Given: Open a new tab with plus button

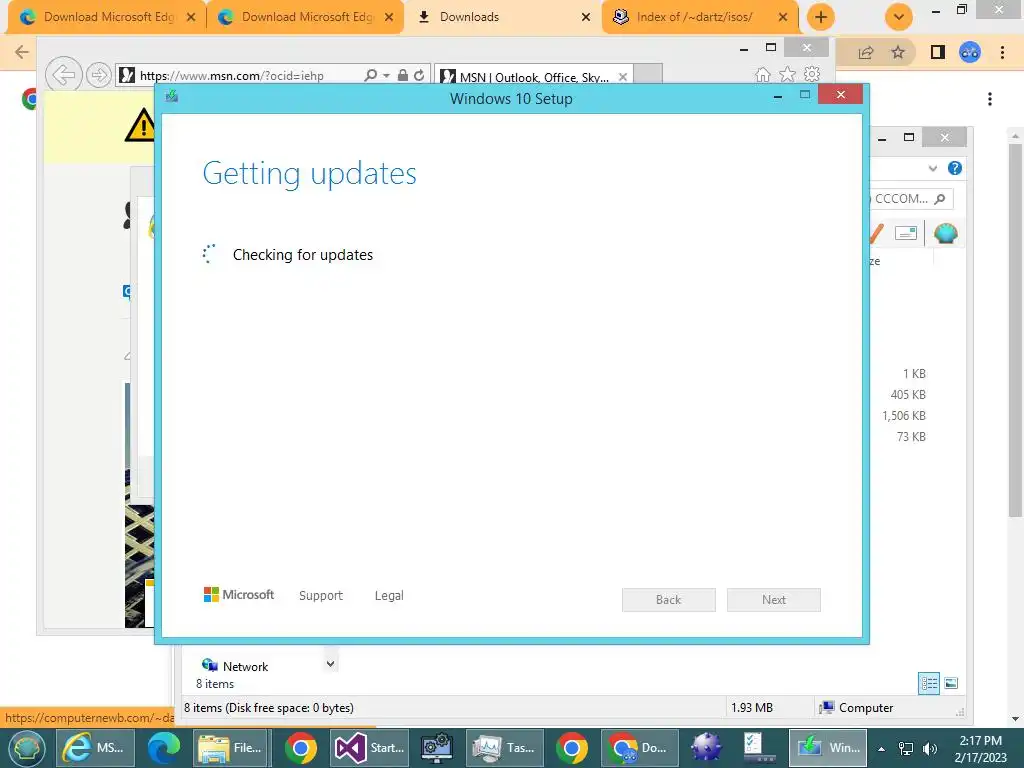Looking at the screenshot, I should point(821,17).
